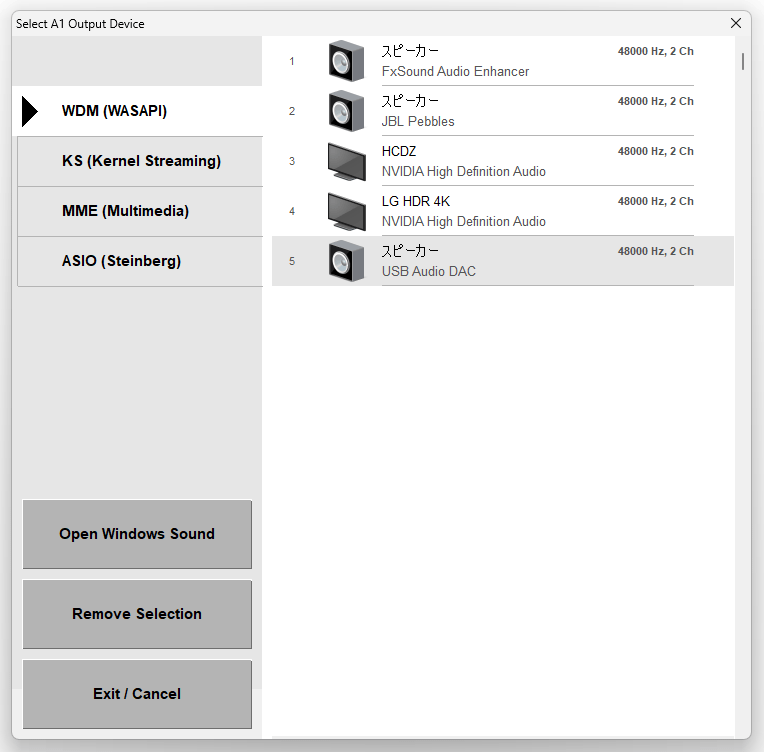Select the WDM (WASAPI) driver tab
The width and height of the screenshot is (764, 752).
click(x=137, y=111)
